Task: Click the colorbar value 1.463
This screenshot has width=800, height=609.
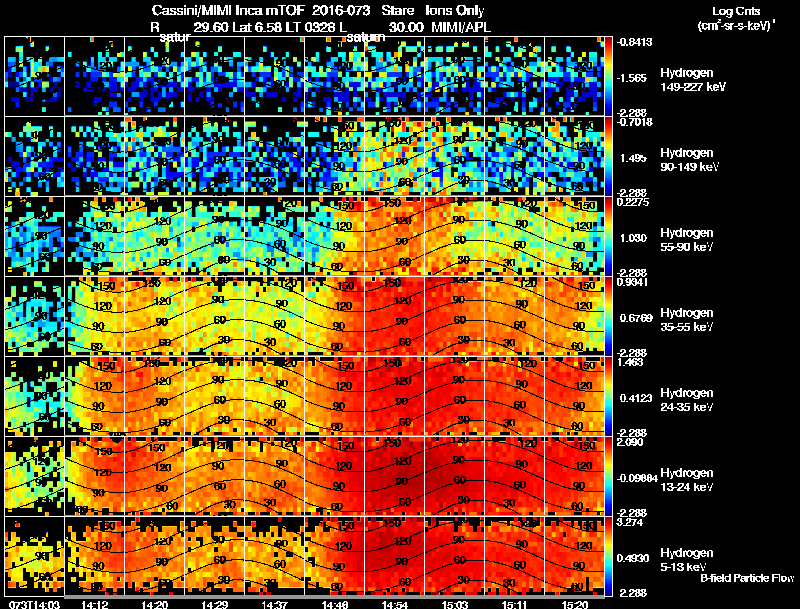Action: 630,362
